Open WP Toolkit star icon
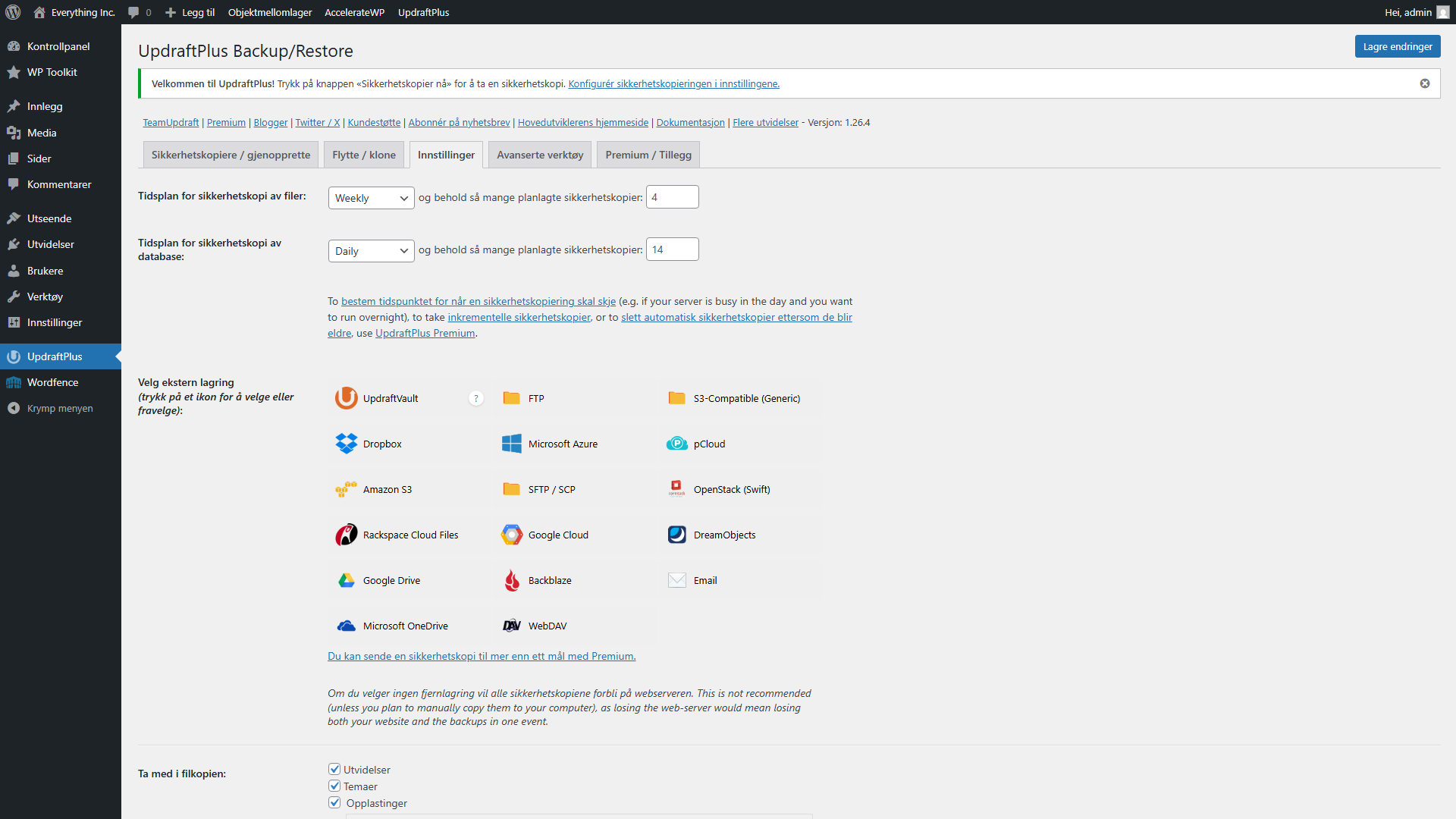Image resolution: width=1456 pixels, height=819 pixels. point(14,72)
